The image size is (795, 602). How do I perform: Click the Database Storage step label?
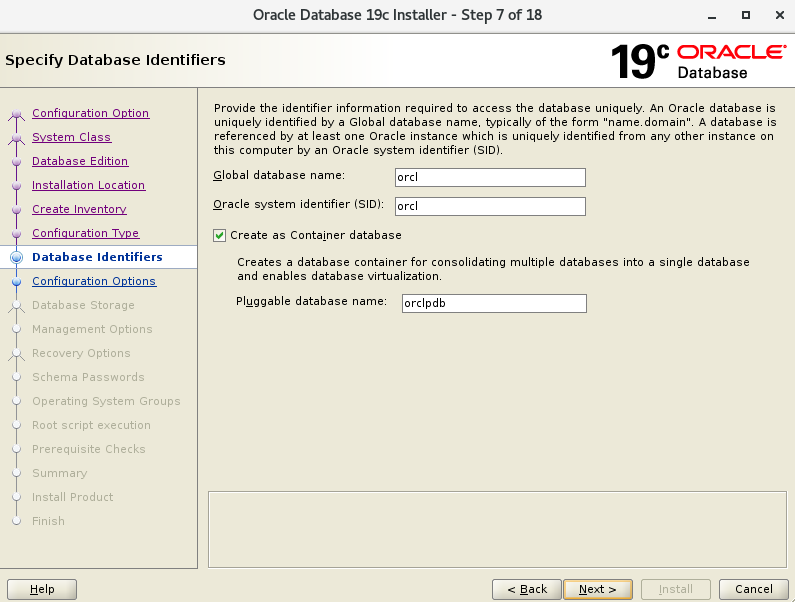(x=83, y=305)
